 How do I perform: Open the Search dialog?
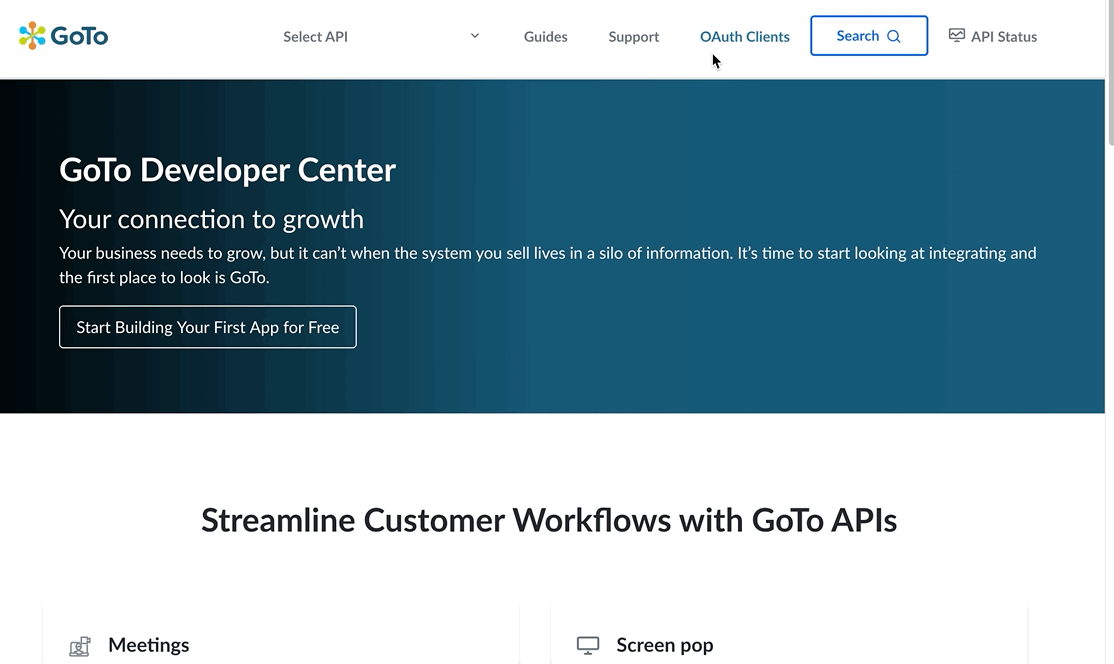pyautogui.click(x=868, y=35)
